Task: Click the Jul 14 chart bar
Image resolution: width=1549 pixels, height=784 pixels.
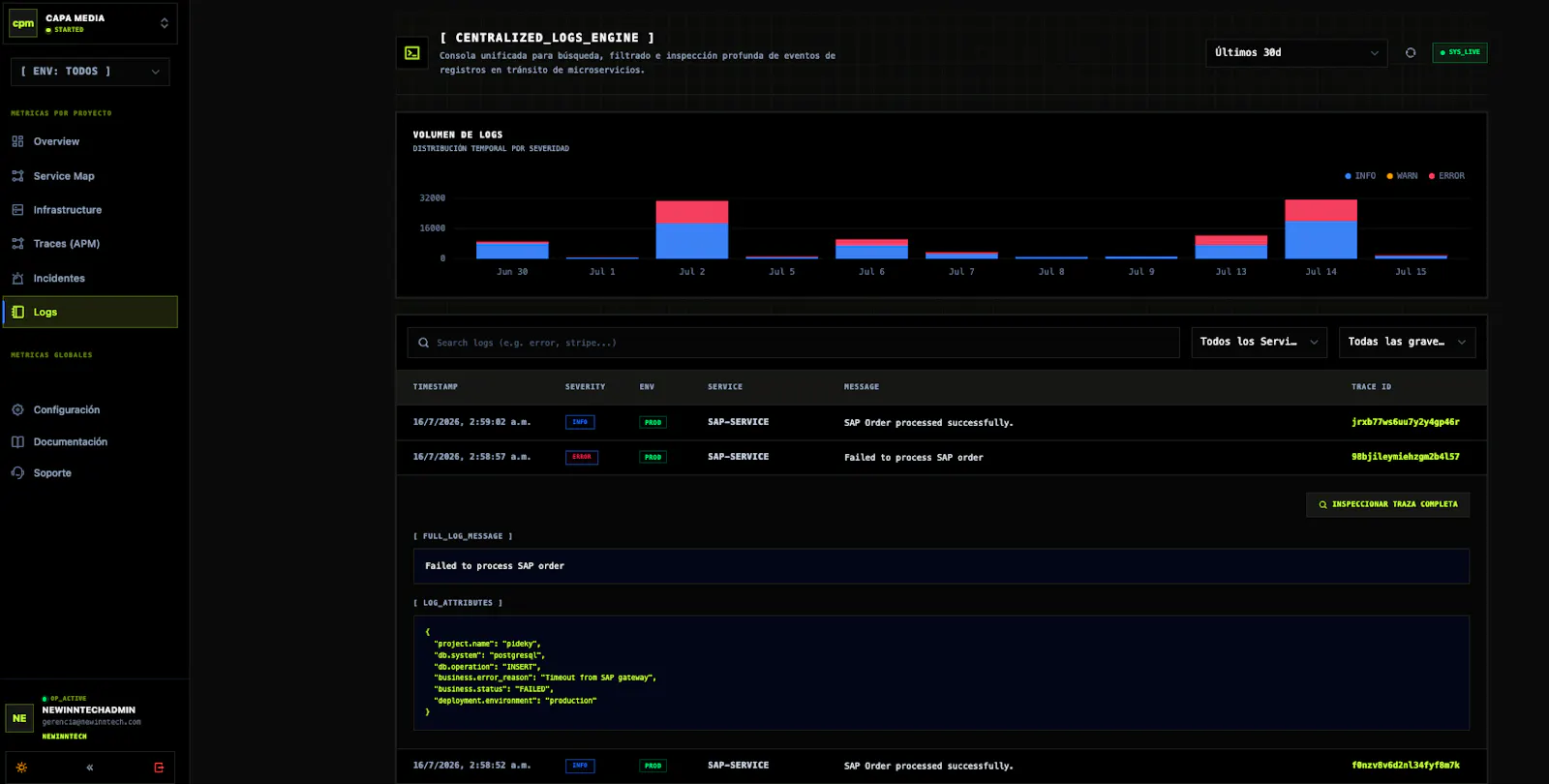Action: [x=1321, y=229]
